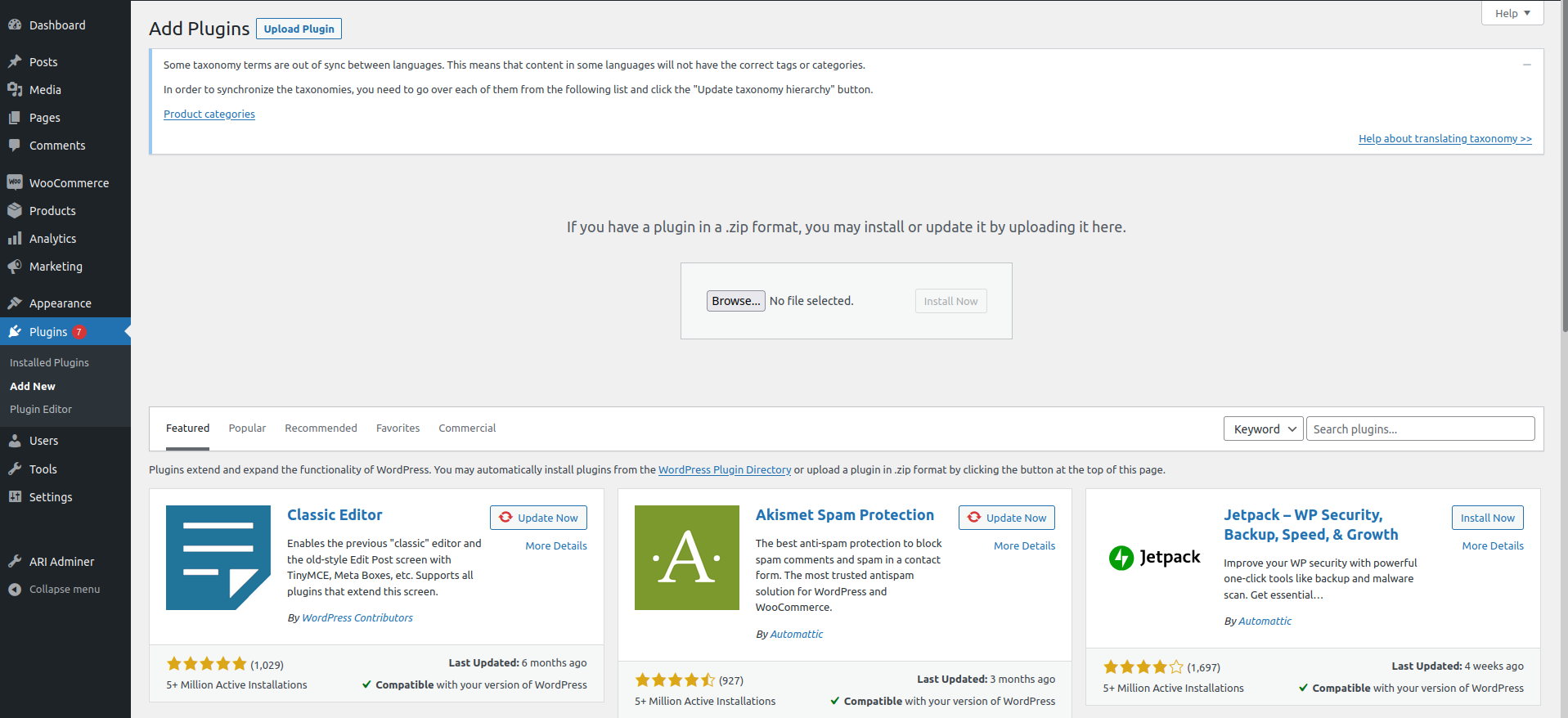Click Classic Editor's '5+ Million Active Installations' text
The image size is (1568, 718).
[x=236, y=685]
